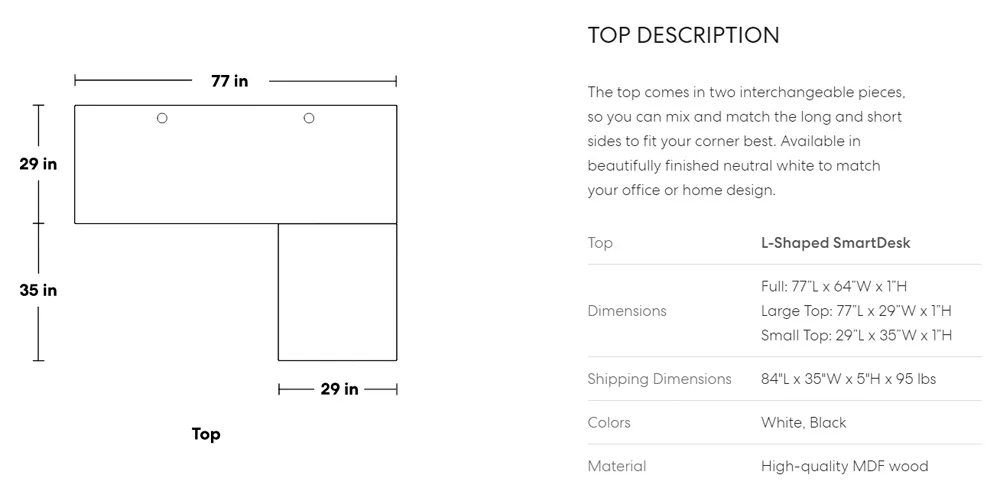Click the High-quality MDF wood text
Screen dimensions: 1000x501
[x=844, y=466]
